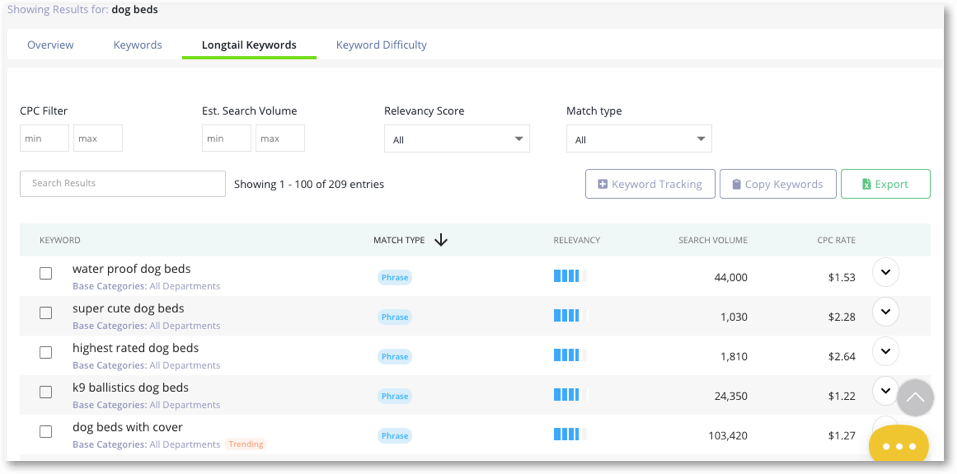This screenshot has width=957, height=474.
Task: Click the Phrase tag for 'super cute dog beds'
Action: 394,317
